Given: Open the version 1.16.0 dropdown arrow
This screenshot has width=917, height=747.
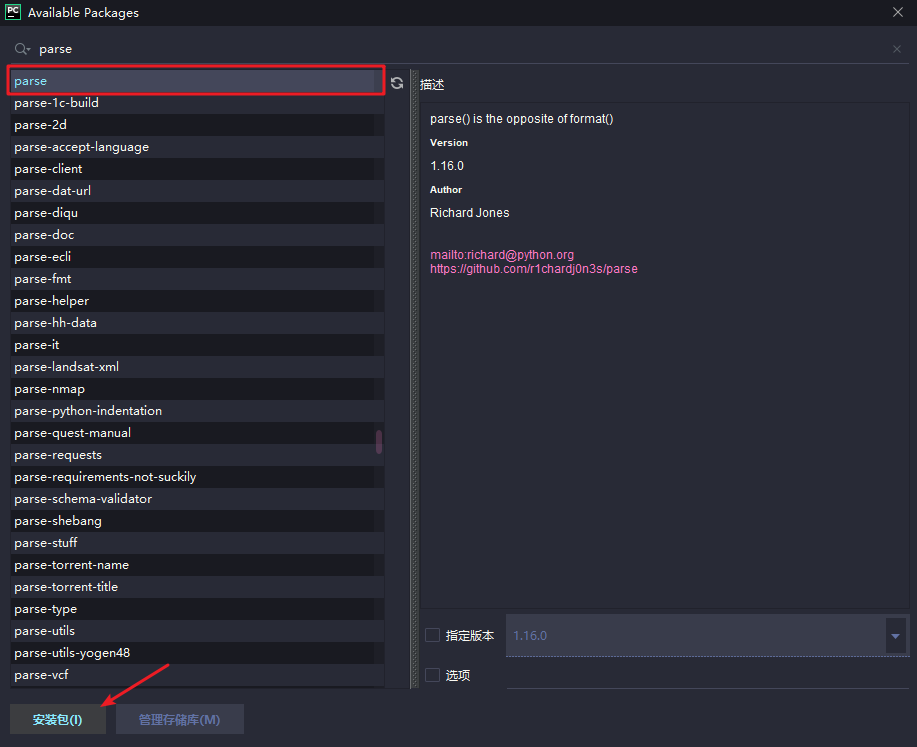Looking at the screenshot, I should pos(896,636).
